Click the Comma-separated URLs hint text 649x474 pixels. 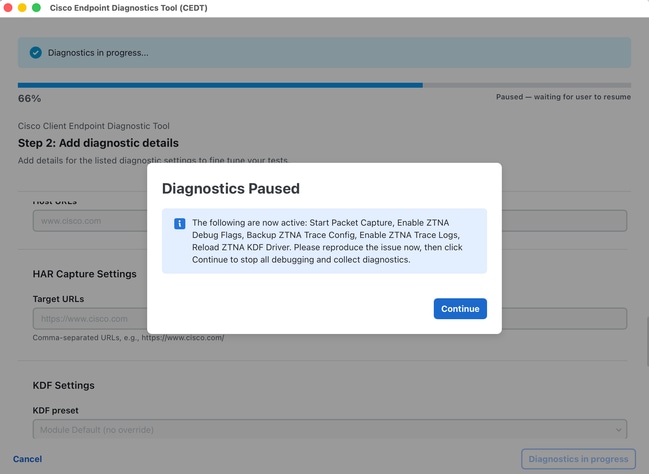(128, 338)
